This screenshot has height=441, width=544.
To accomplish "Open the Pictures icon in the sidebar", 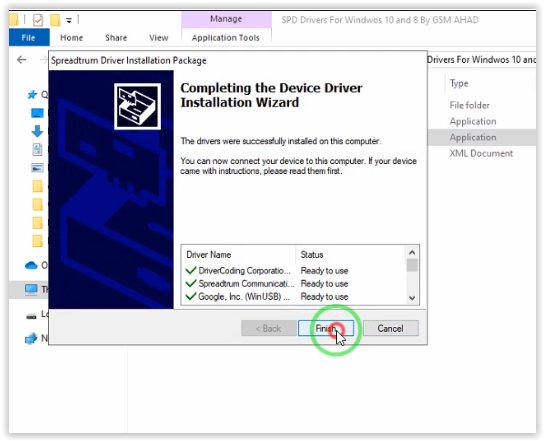I will point(37,168).
